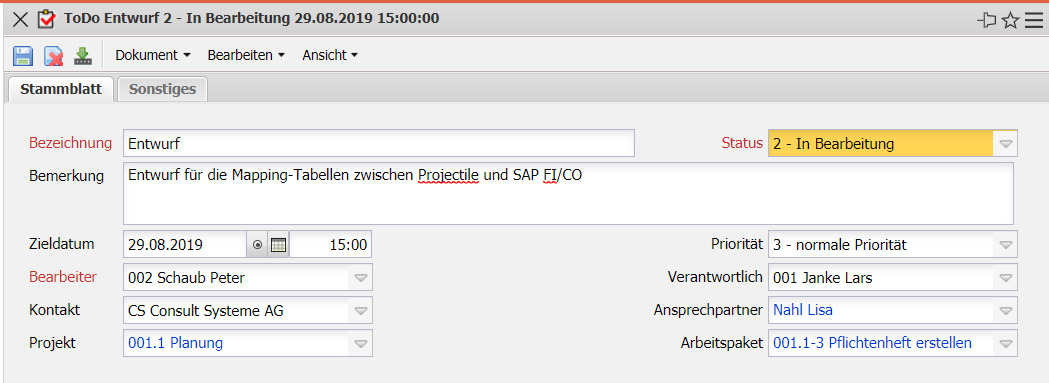
Task: Follow the 001.1 Planung project link
Action: 176,343
